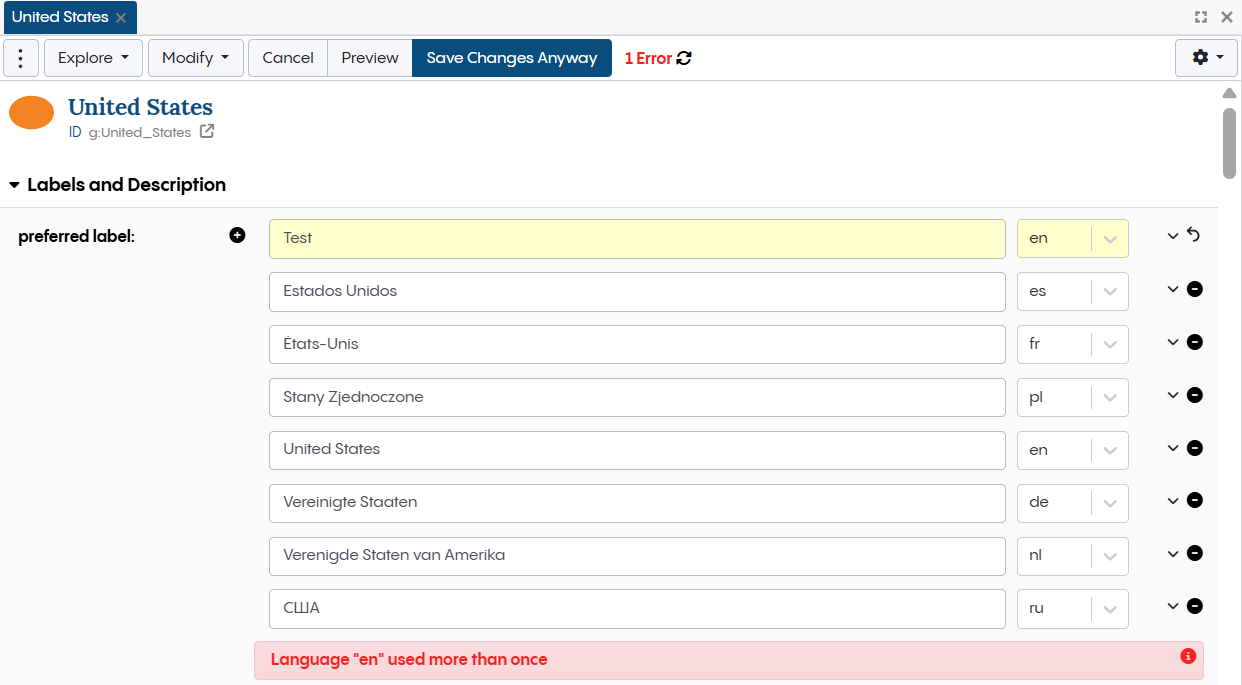Edit the United States text field
1242x685 pixels.
[x=637, y=450]
